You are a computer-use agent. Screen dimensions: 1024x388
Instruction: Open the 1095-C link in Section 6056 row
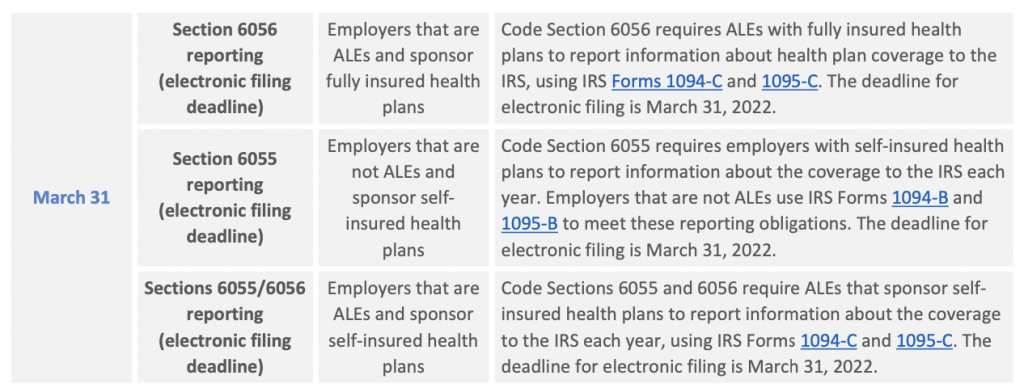[789, 82]
